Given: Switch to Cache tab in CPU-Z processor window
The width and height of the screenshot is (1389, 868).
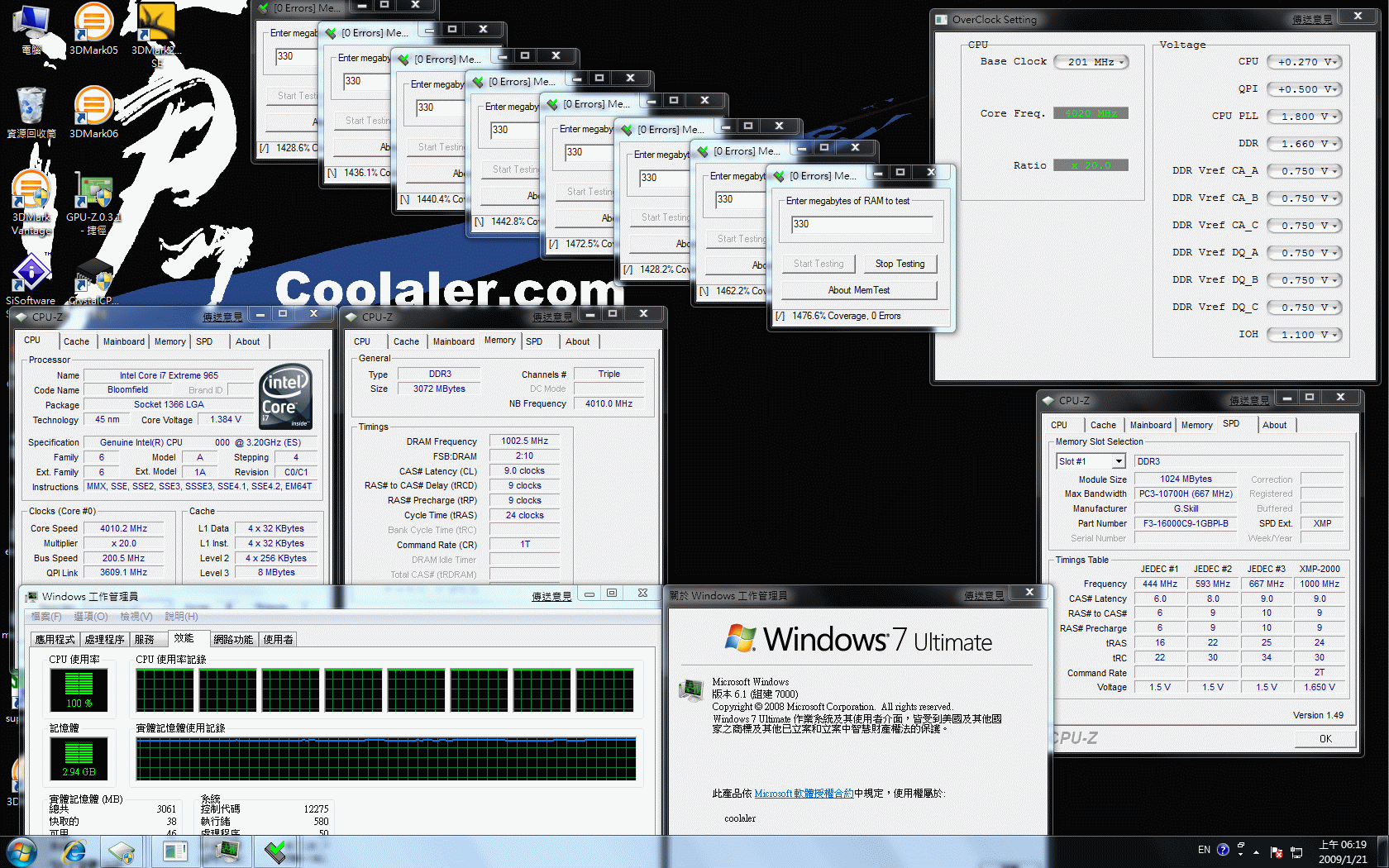Looking at the screenshot, I should 76,341.
